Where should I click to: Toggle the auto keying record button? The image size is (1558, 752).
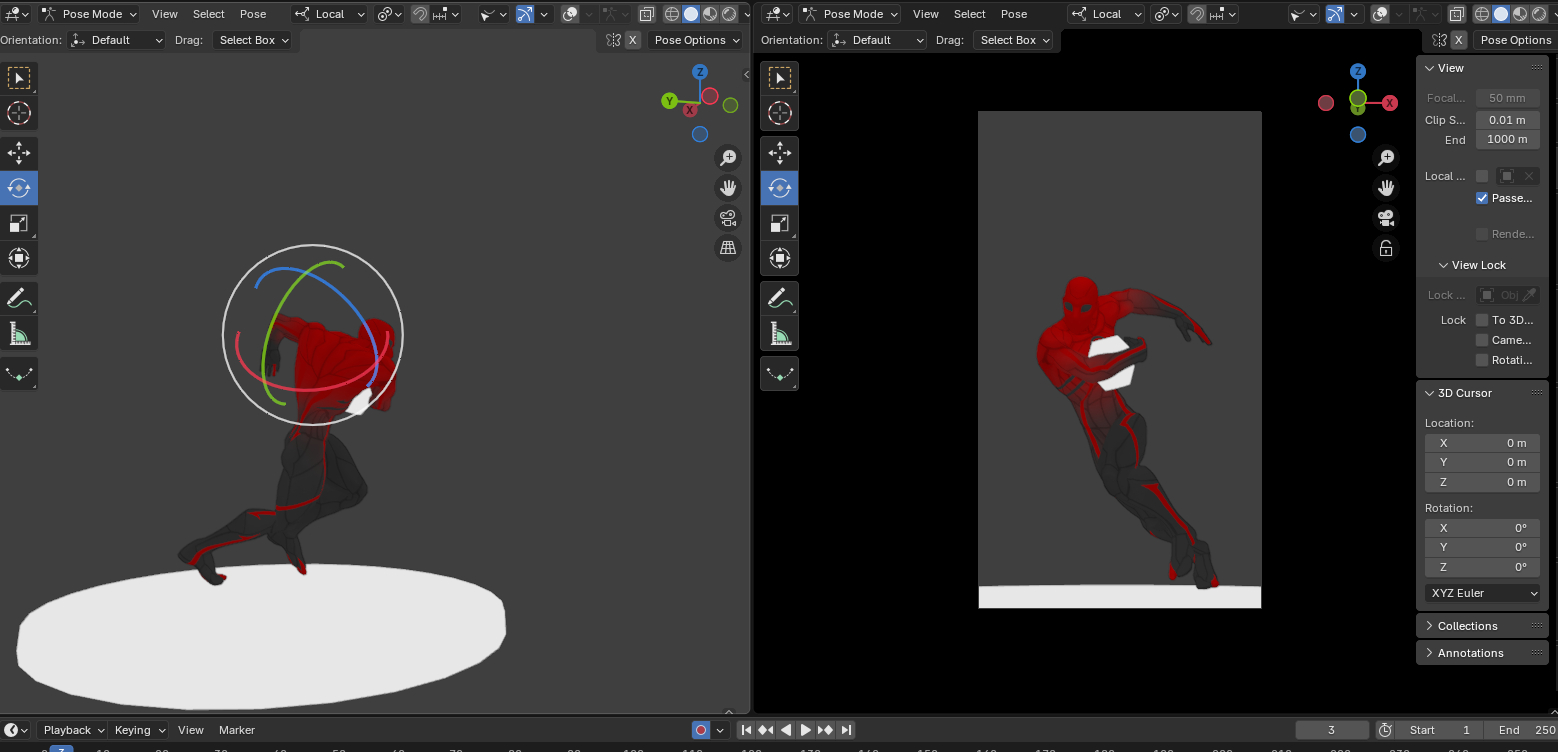point(701,730)
